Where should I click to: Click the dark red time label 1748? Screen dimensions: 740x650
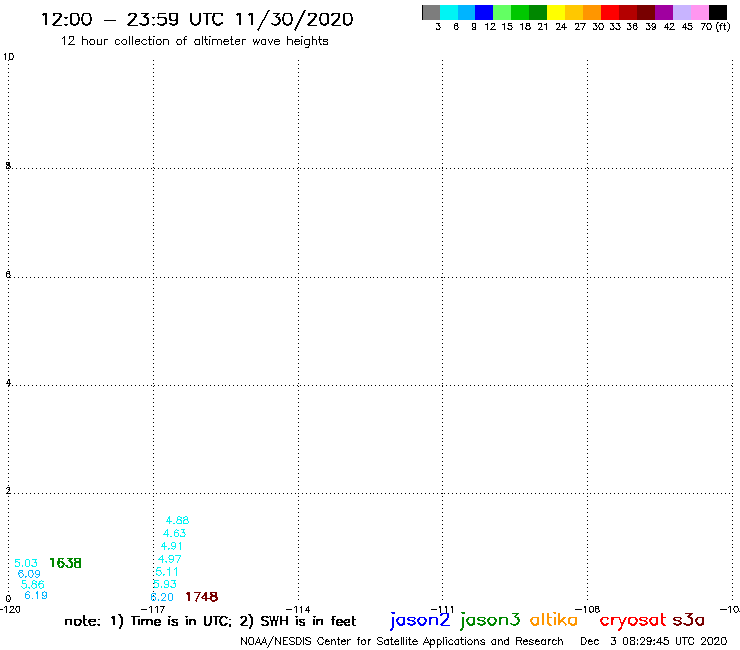(202, 597)
